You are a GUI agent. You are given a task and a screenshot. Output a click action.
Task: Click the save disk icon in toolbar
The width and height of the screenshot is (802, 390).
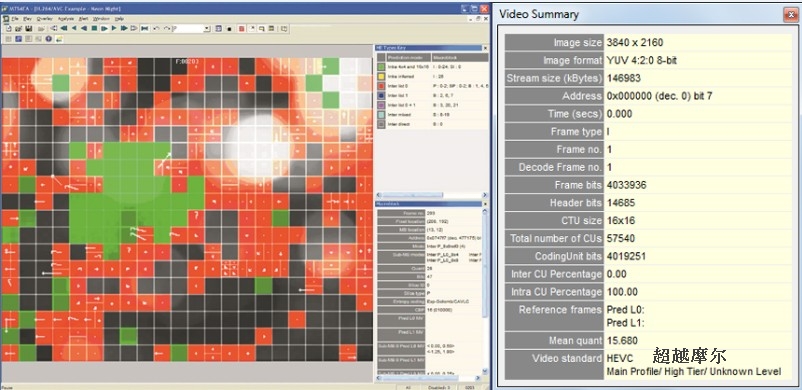point(29,29)
